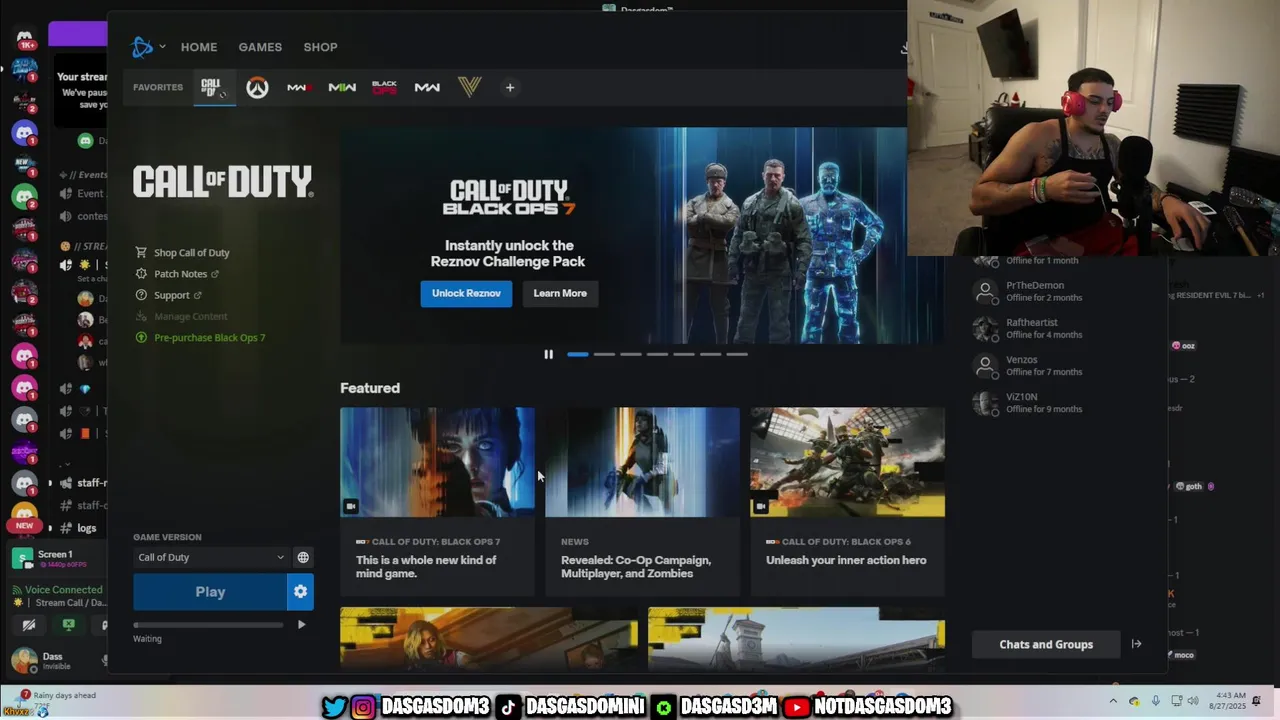Image resolution: width=1280 pixels, height=720 pixels.
Task: Open Dass user profile in Discord
Action: [40, 660]
